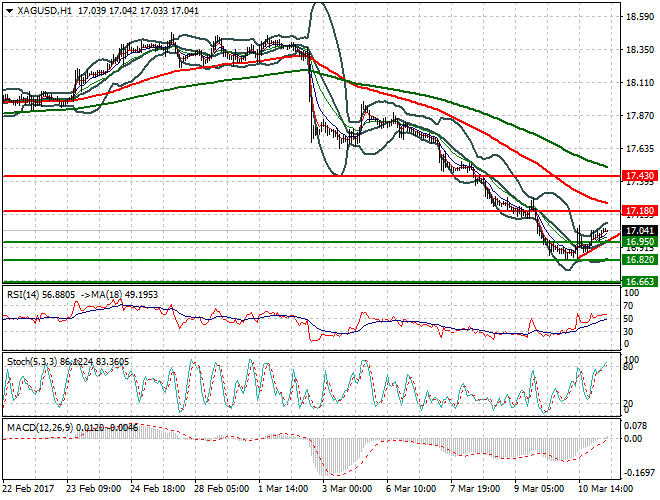The height and width of the screenshot is (500, 660).
Task: Click the 18.110 price scale value
Action: pos(640,82)
